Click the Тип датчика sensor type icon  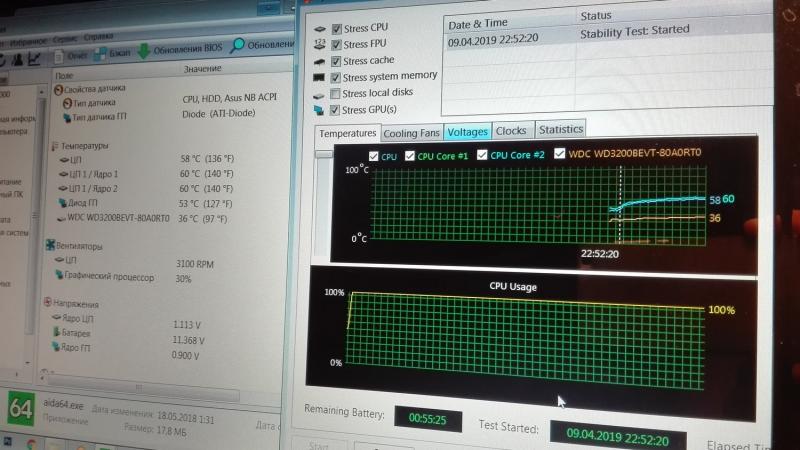pos(67,104)
